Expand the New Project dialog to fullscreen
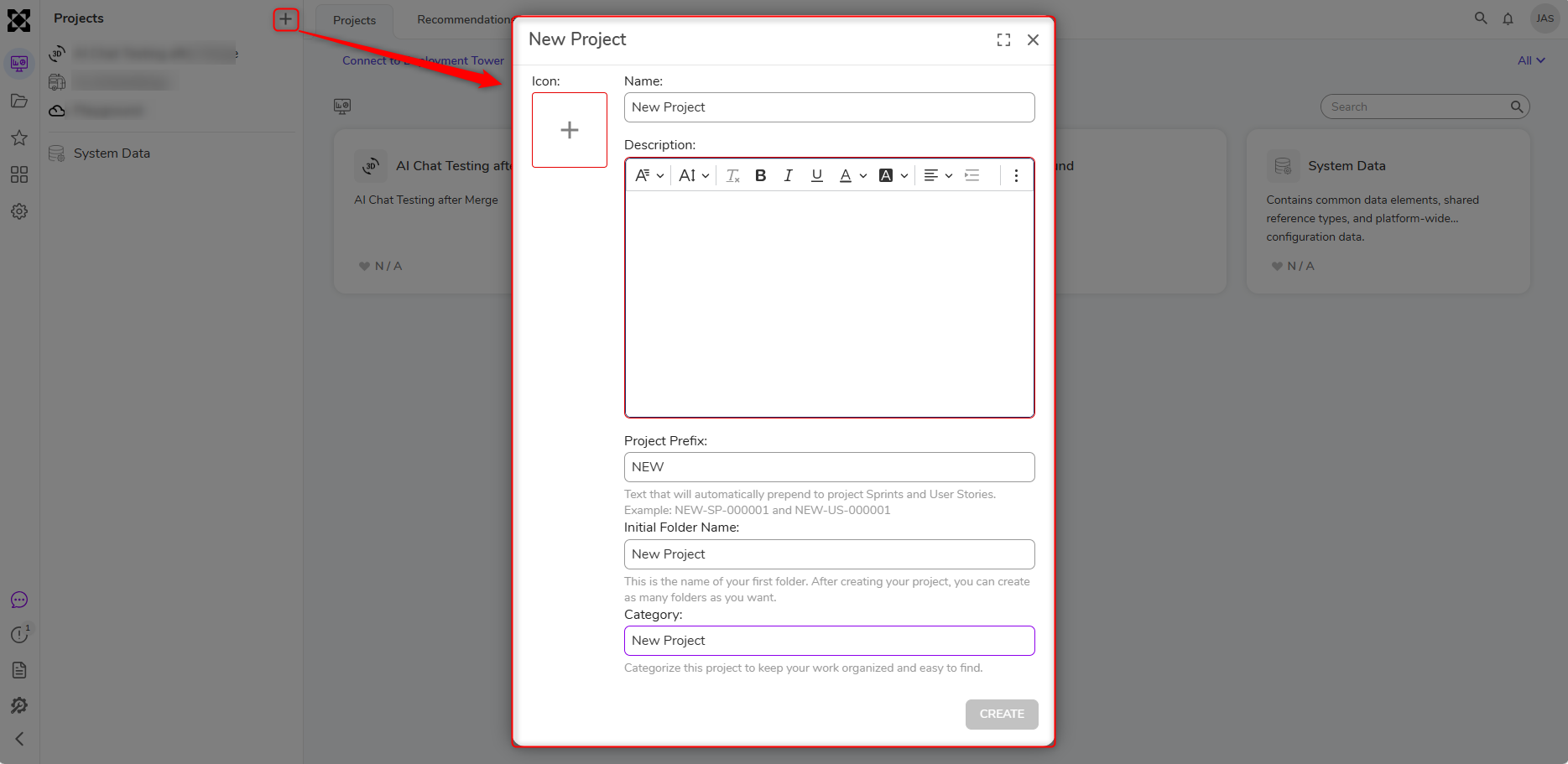This screenshot has width=1568, height=764. (1003, 39)
